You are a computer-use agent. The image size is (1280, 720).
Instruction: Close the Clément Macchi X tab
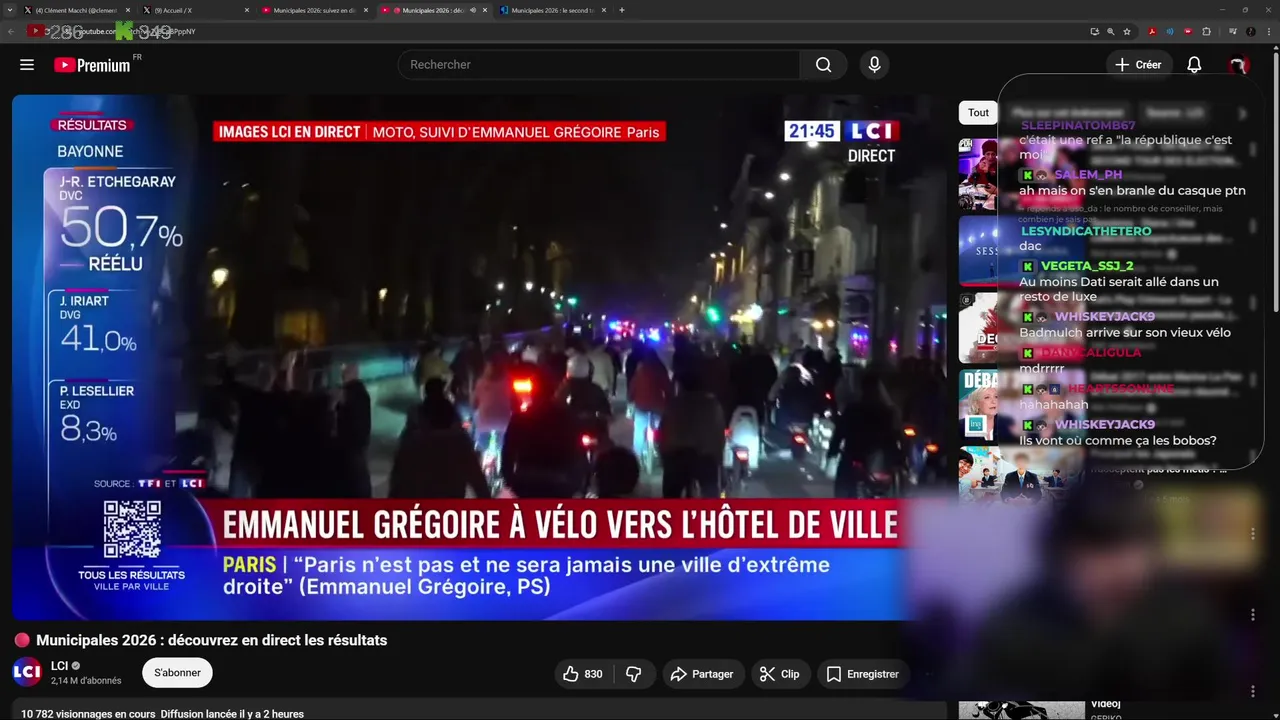coord(130,10)
